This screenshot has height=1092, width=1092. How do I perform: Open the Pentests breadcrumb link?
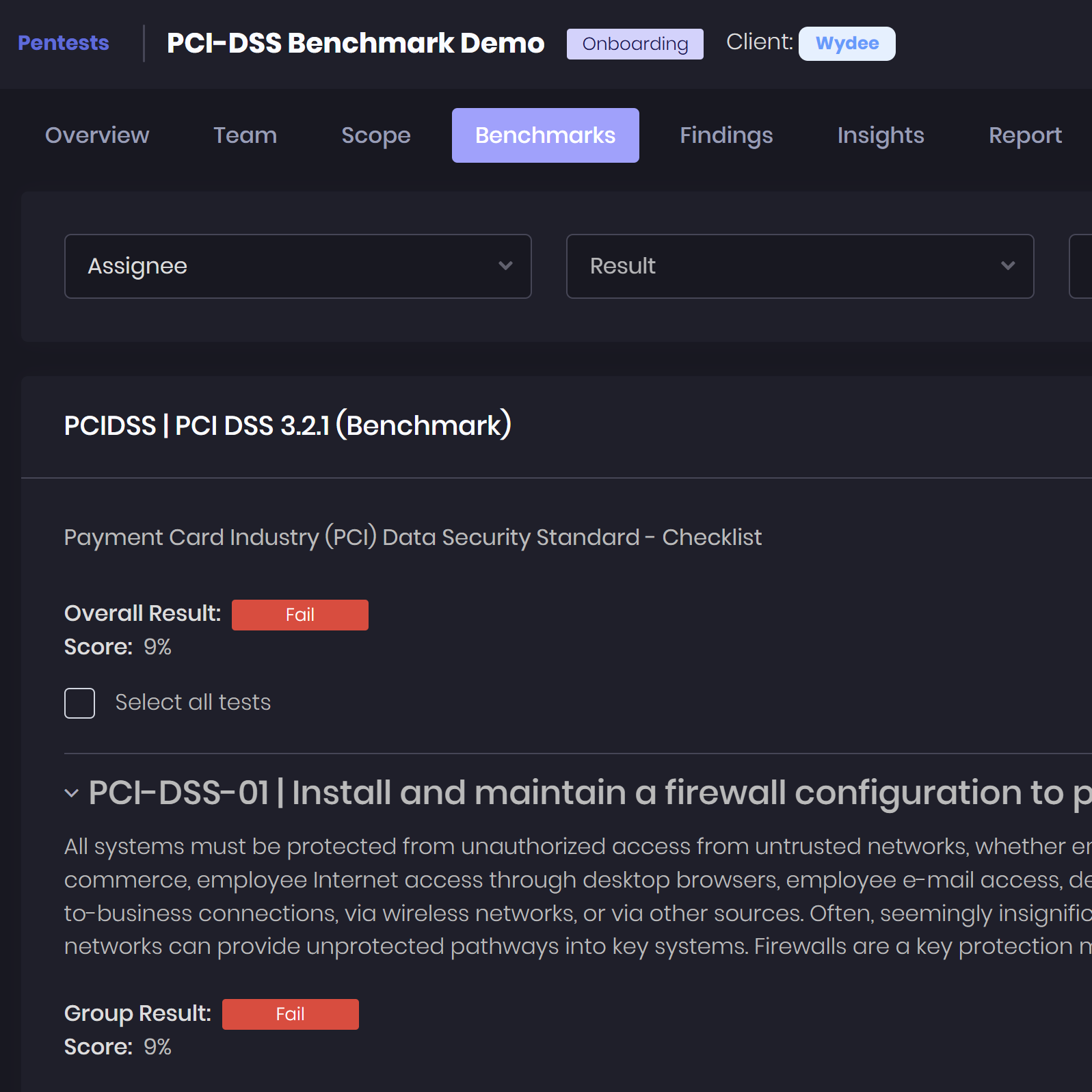pyautogui.click(x=64, y=43)
